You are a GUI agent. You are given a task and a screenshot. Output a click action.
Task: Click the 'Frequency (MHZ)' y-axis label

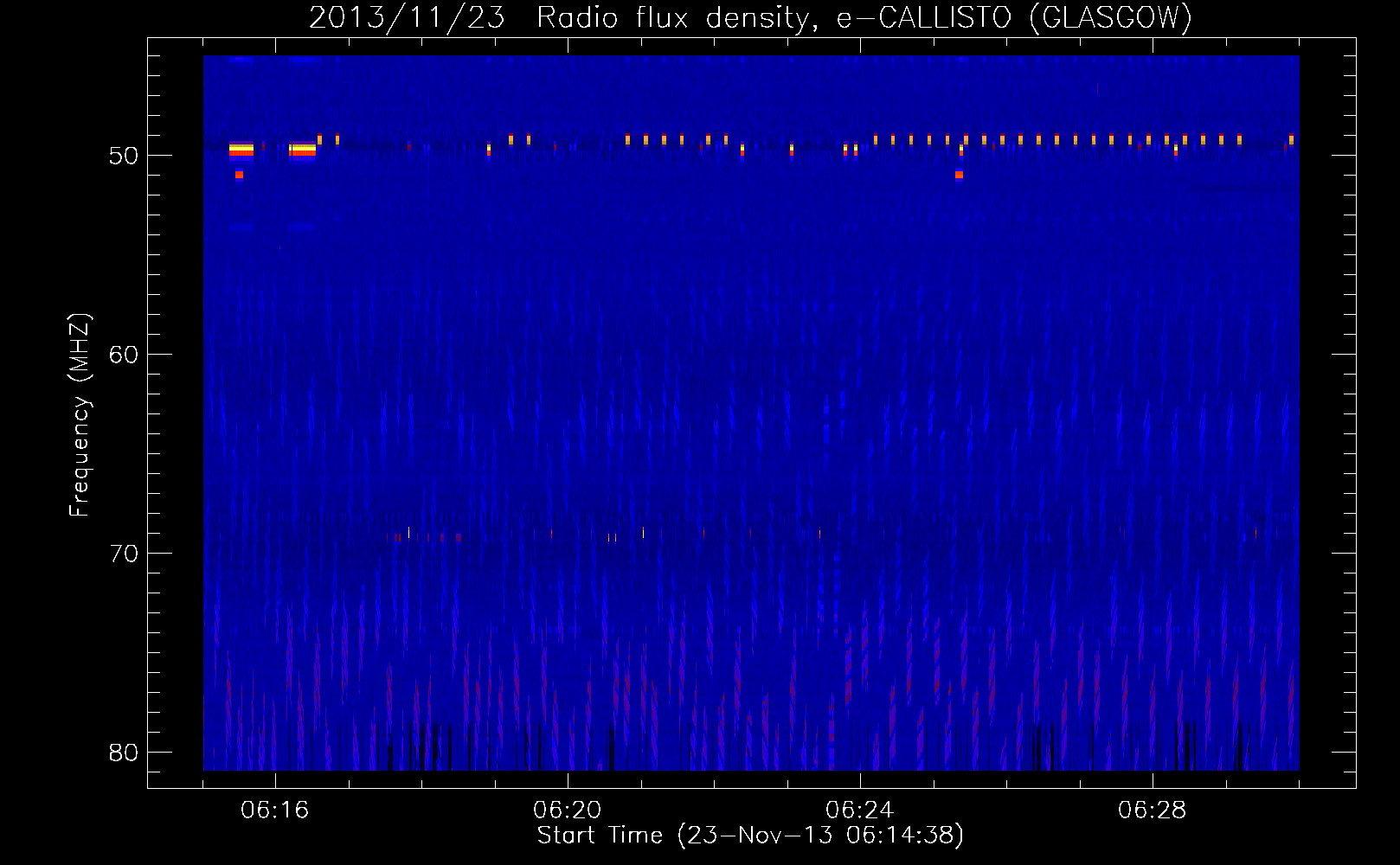(x=80, y=415)
